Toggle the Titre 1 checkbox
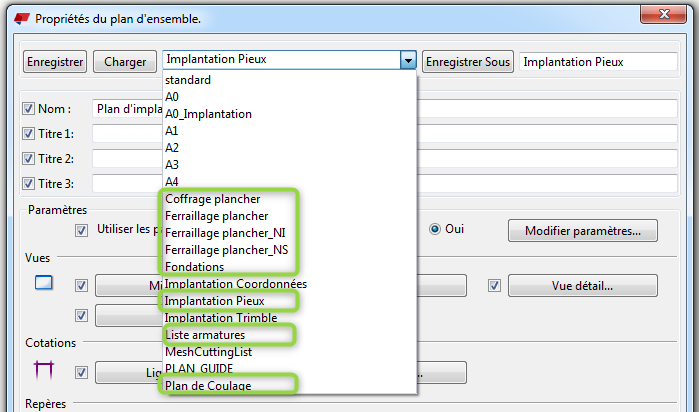This screenshot has height=412, width=699. 28,133
